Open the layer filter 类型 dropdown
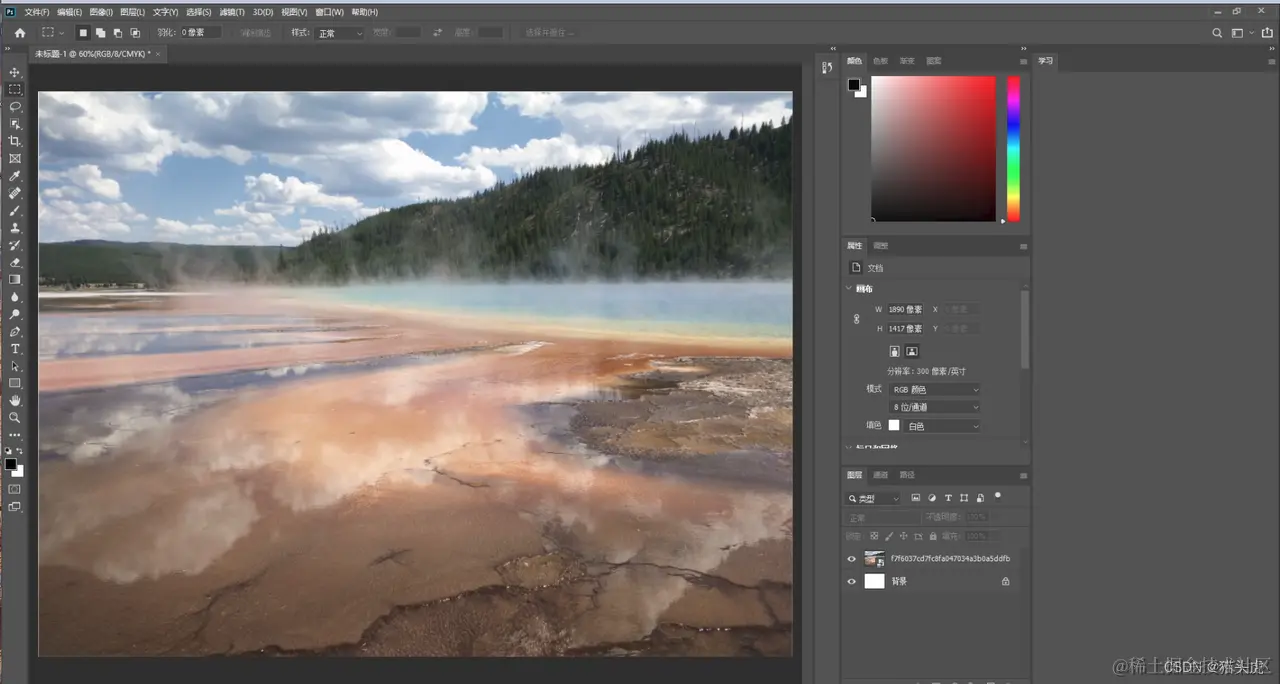1280x684 pixels. [874, 498]
